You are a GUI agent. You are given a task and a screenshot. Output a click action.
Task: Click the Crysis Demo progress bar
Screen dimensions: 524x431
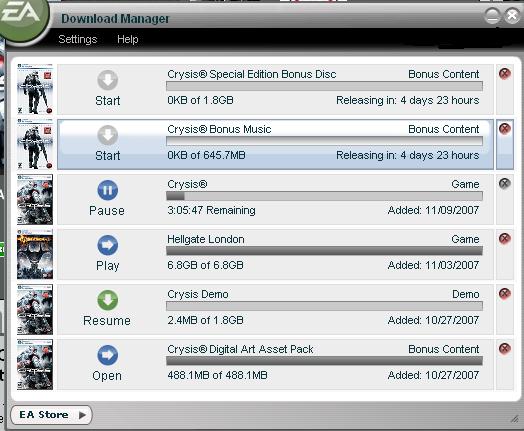[324, 306]
